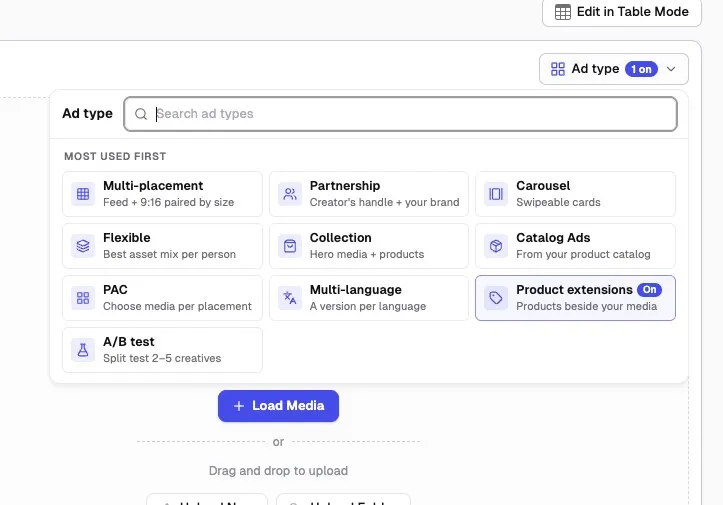This screenshot has width=723, height=505.
Task: Click 'Choose media per placement' text
Action: pyautogui.click(x=177, y=307)
